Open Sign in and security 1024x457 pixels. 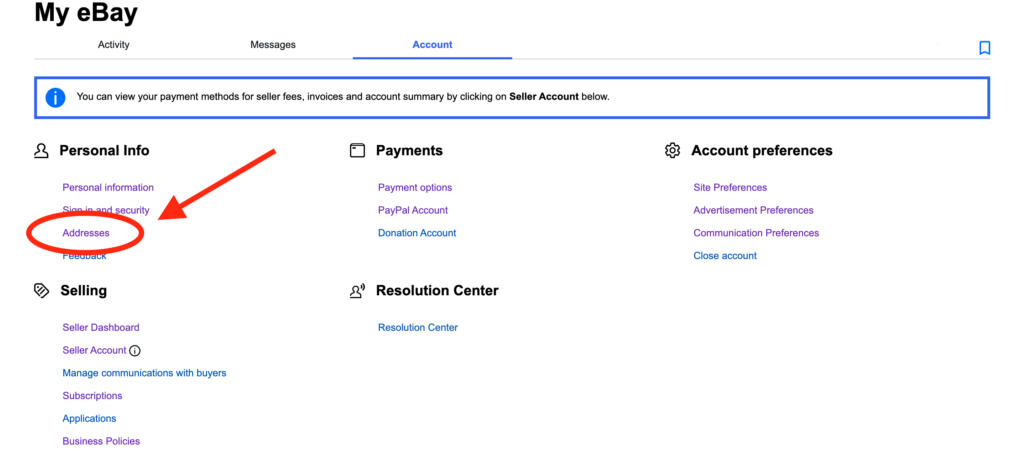pyautogui.click(x=106, y=210)
